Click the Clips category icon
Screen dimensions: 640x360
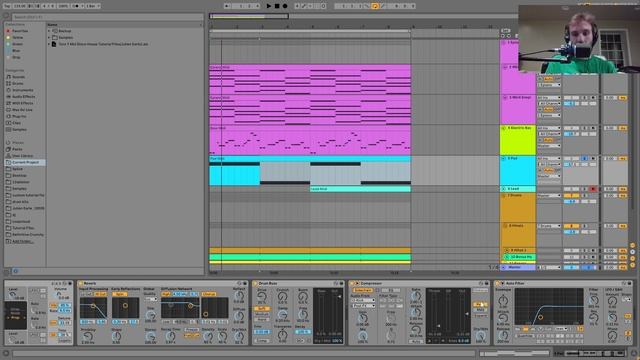8,123
